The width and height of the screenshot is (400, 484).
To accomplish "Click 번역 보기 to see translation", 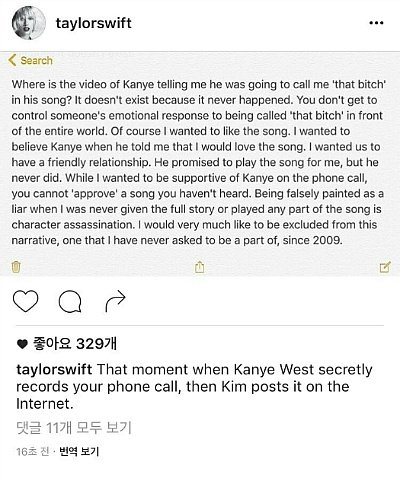I will 79,452.
